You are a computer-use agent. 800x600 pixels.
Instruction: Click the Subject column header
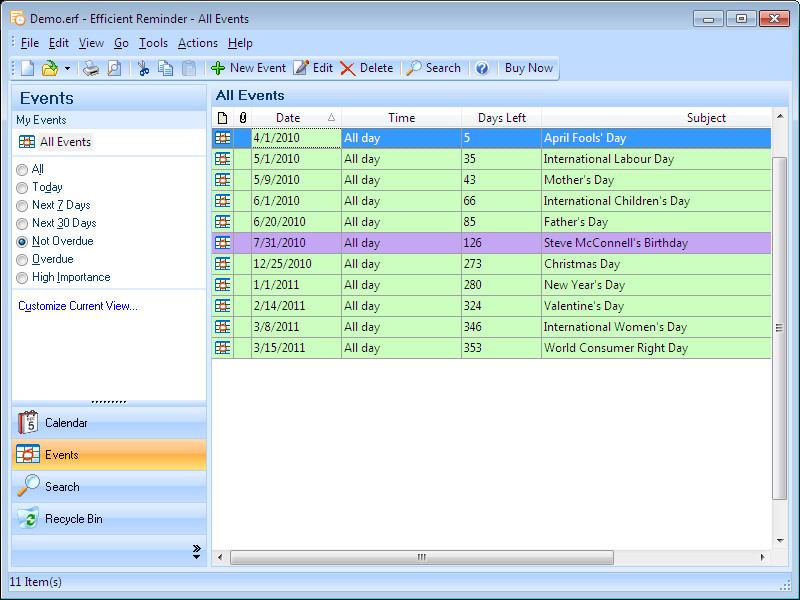click(x=656, y=118)
